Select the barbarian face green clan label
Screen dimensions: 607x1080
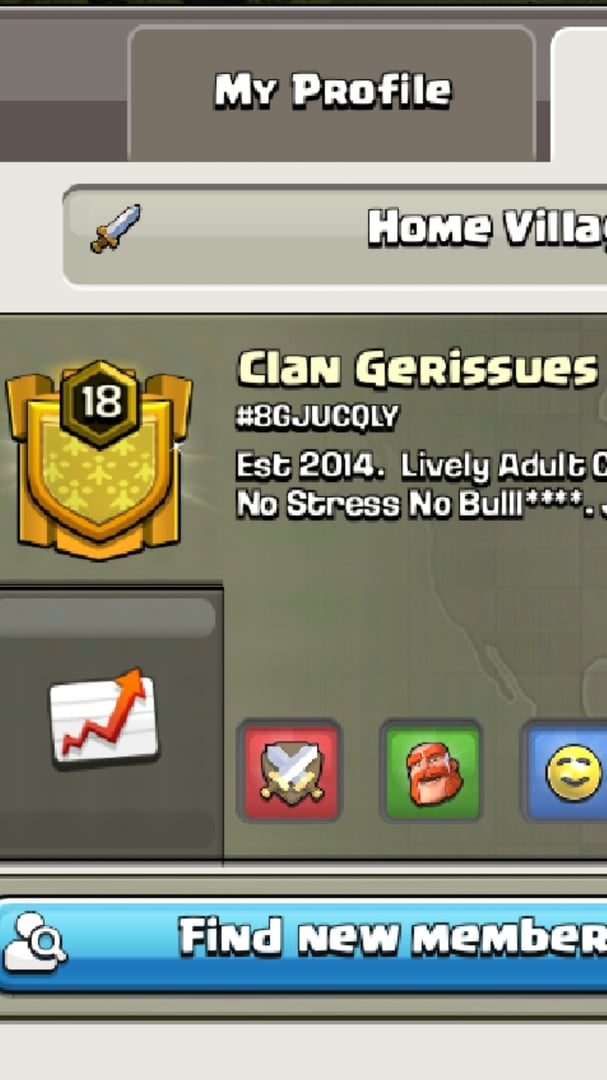point(431,771)
